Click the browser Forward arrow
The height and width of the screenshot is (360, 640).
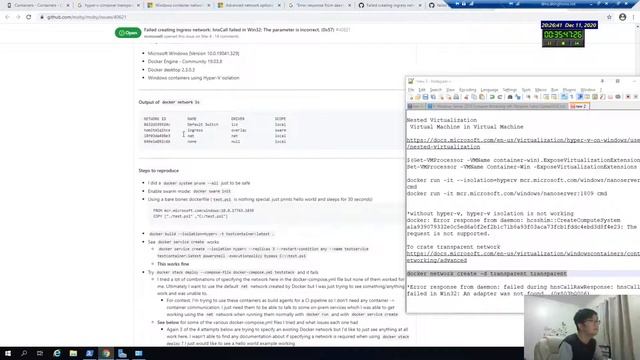click(18, 17)
